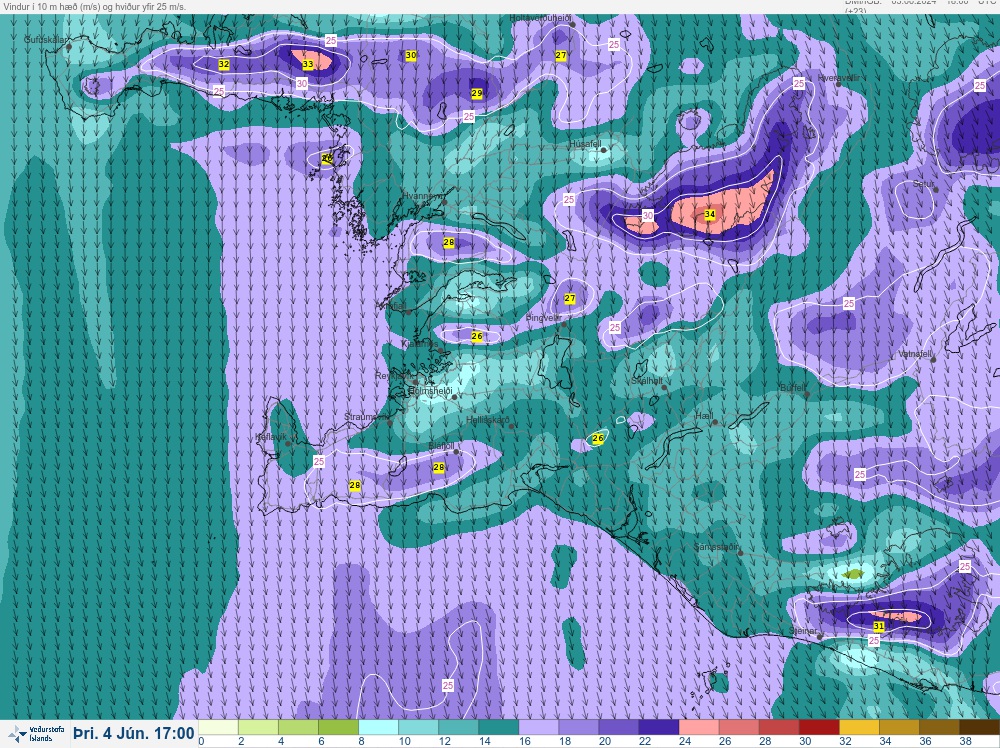The width and height of the screenshot is (1000, 748).
Task: Click the Búrfell station label
Action: pyautogui.click(x=793, y=388)
